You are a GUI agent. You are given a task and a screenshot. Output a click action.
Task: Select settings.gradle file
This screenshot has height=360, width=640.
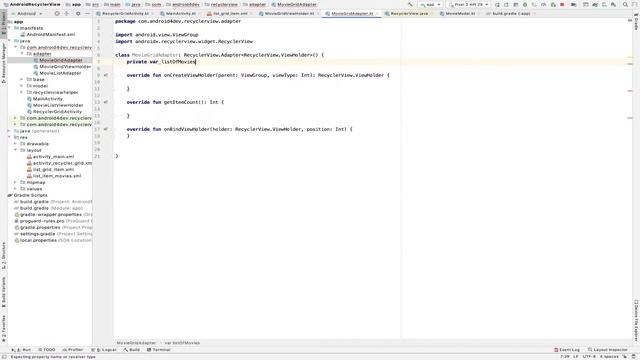coord(37,234)
